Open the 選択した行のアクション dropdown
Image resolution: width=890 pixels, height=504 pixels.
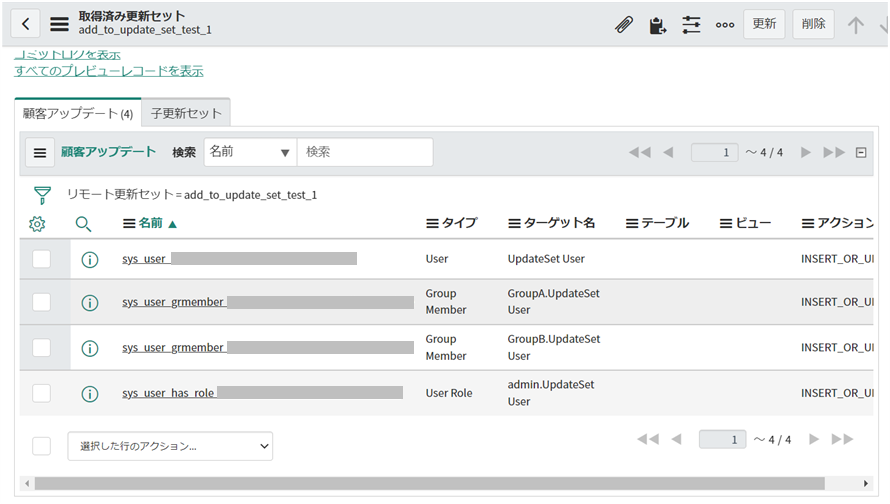170,446
